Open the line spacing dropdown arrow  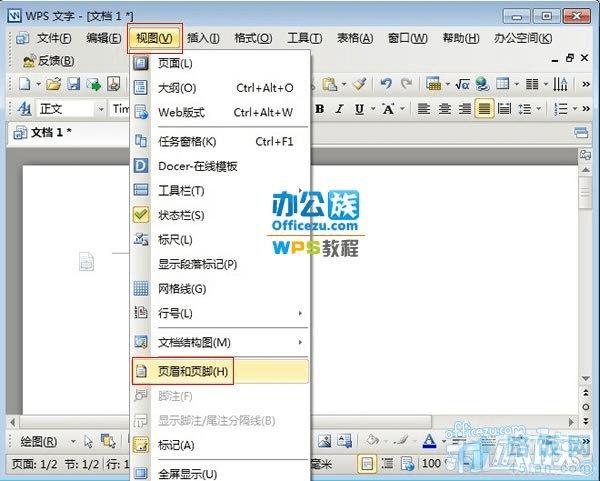tap(539, 109)
